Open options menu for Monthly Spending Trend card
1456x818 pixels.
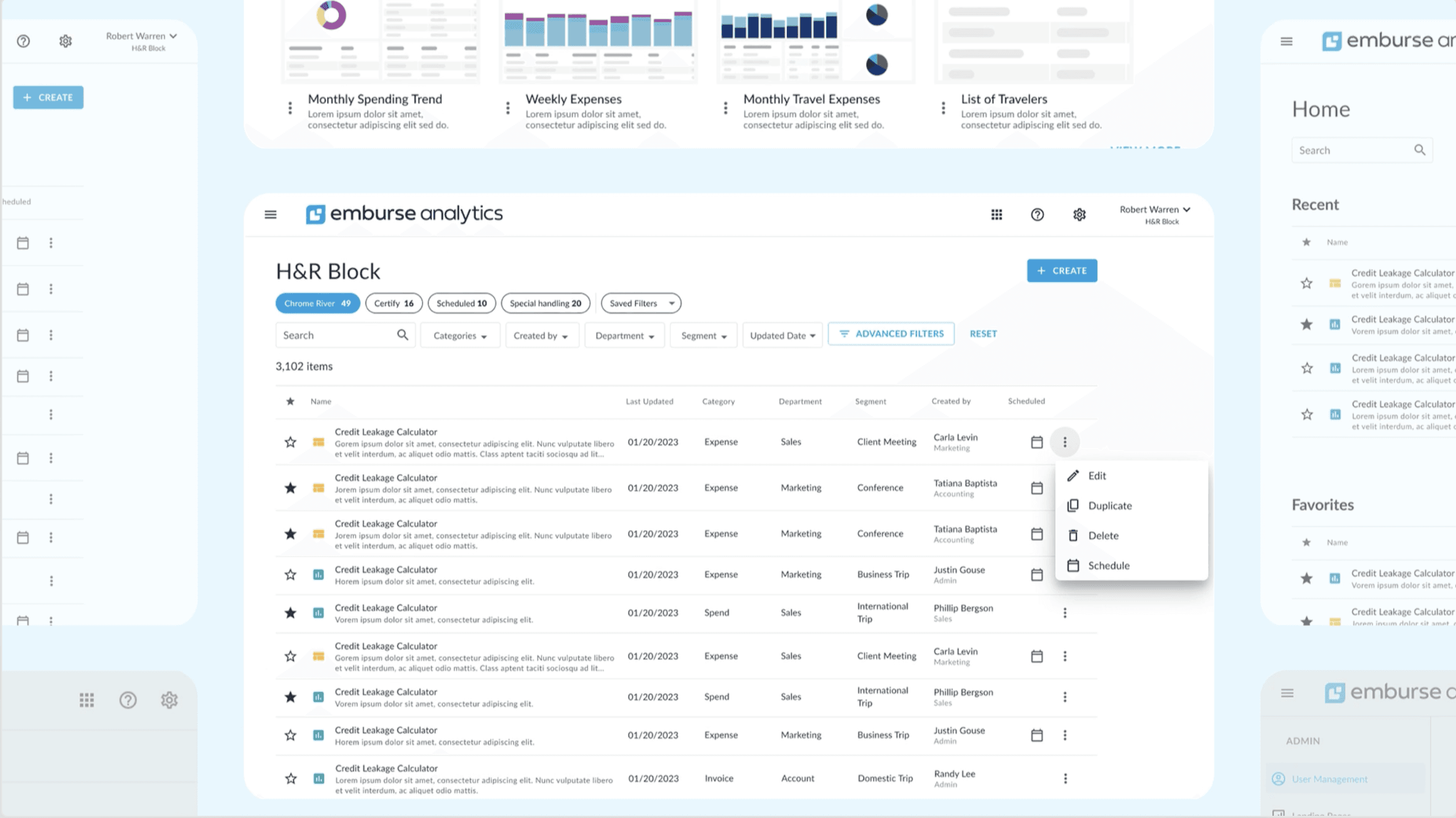290,108
